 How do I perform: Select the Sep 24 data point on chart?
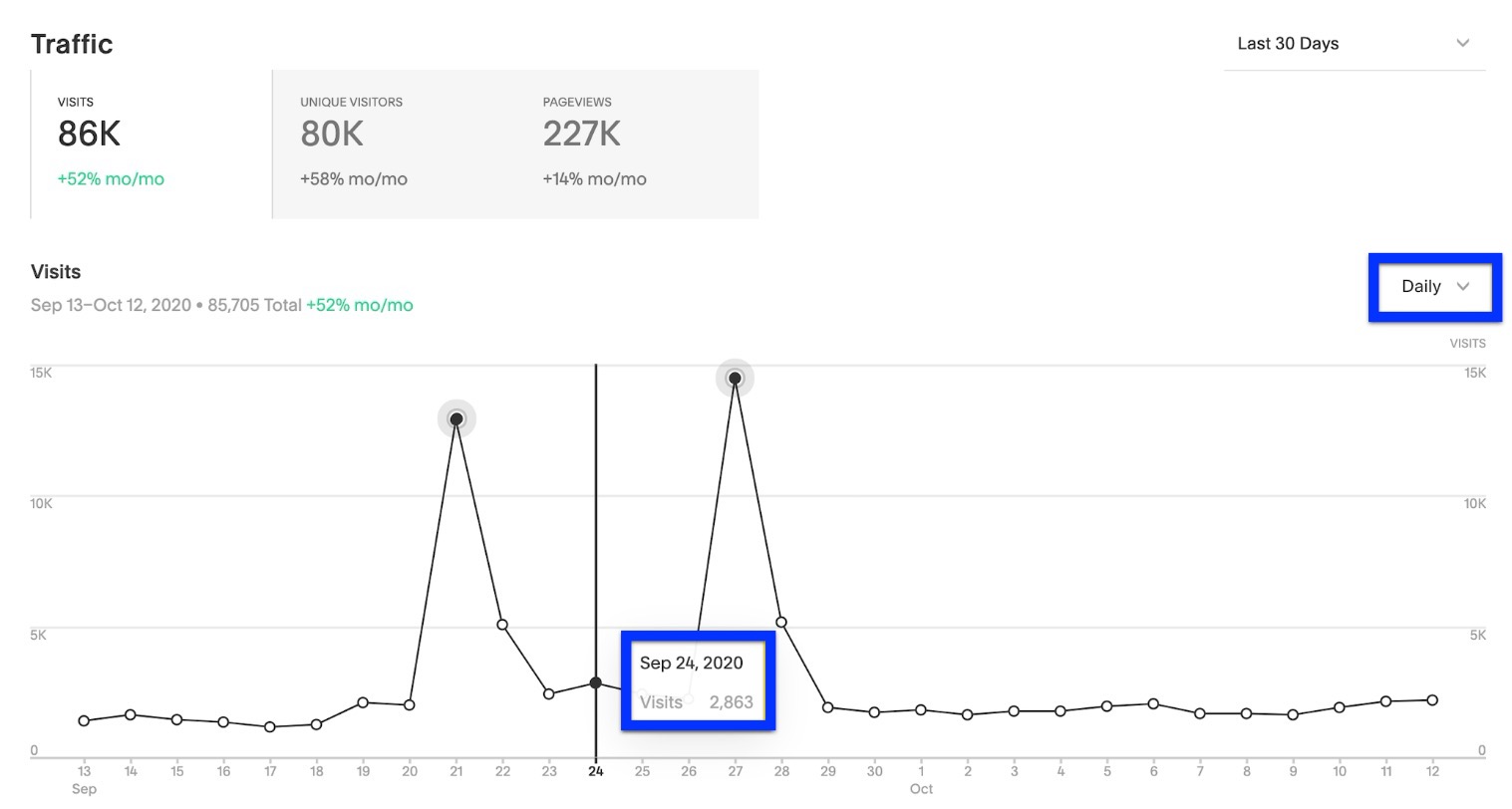click(596, 683)
